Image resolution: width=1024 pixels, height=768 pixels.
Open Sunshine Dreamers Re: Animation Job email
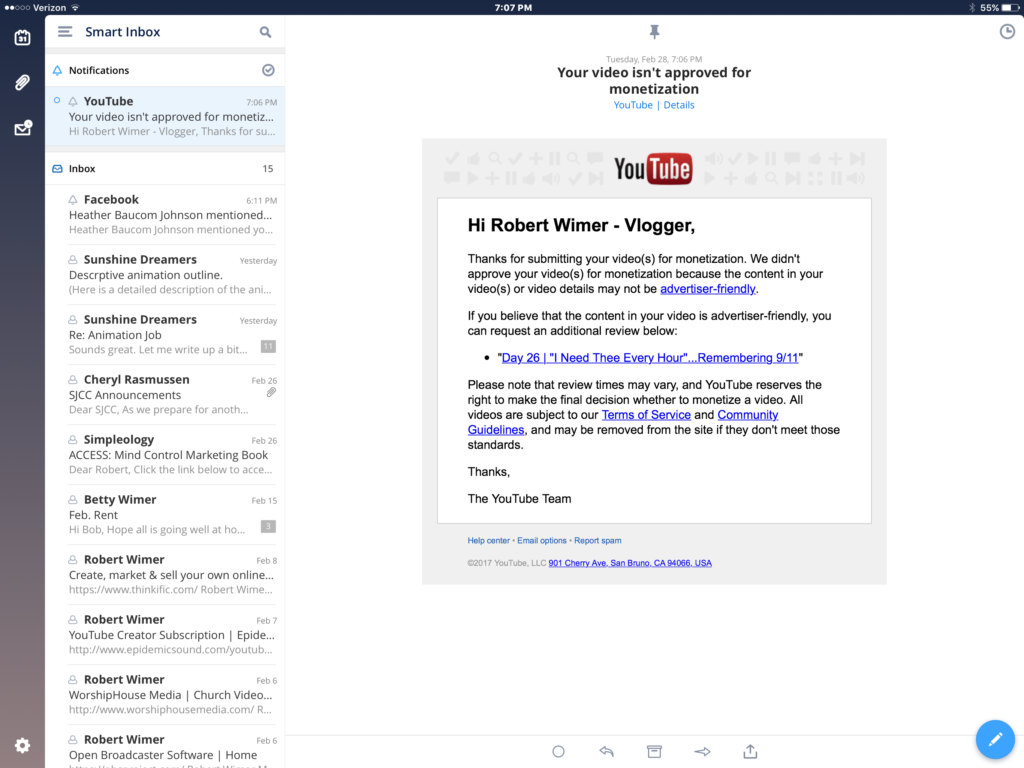(x=165, y=334)
